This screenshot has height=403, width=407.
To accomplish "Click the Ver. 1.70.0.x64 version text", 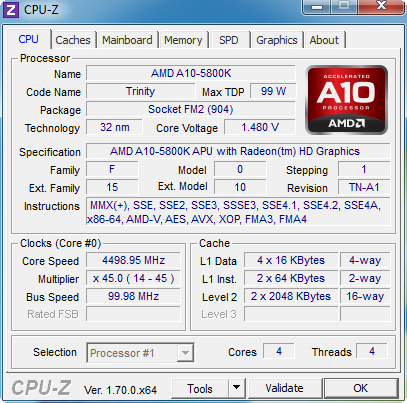I will pos(120,390).
